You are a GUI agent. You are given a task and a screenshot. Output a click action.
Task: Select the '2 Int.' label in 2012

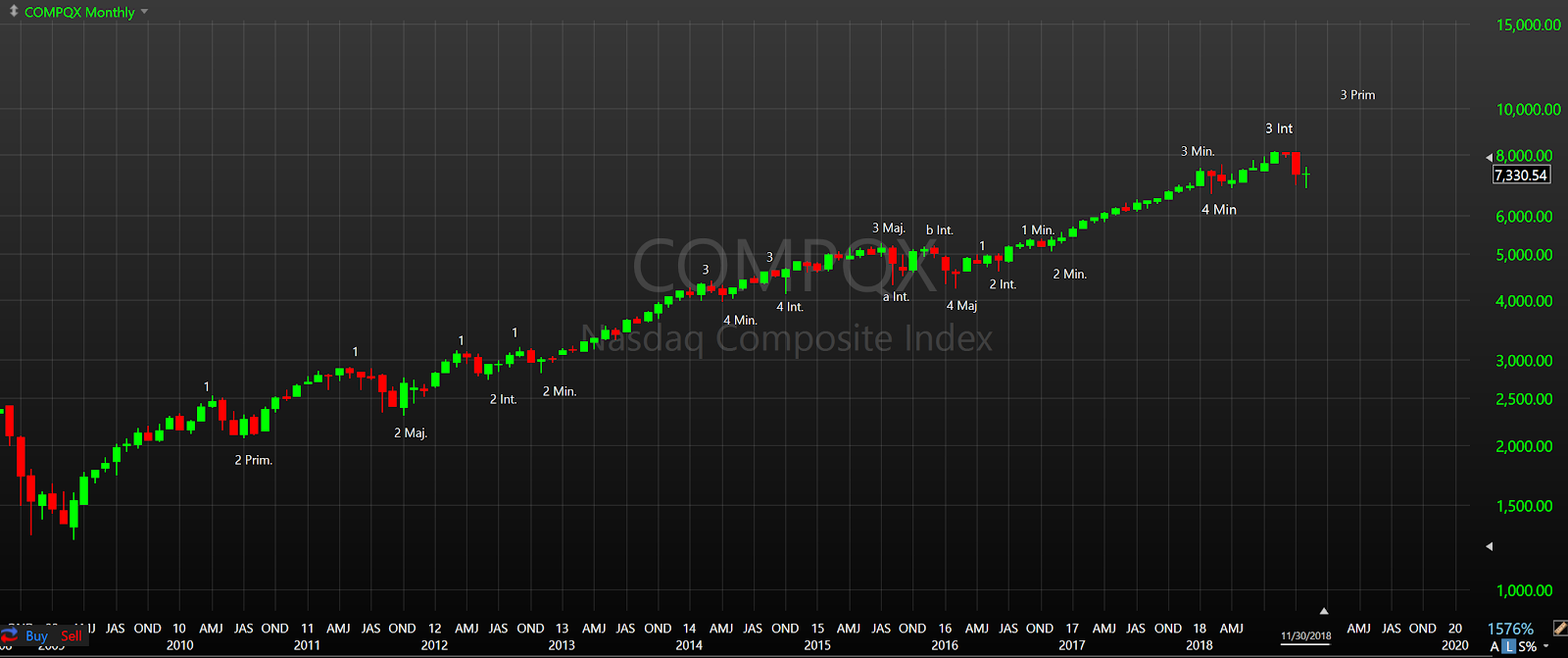[x=503, y=399]
